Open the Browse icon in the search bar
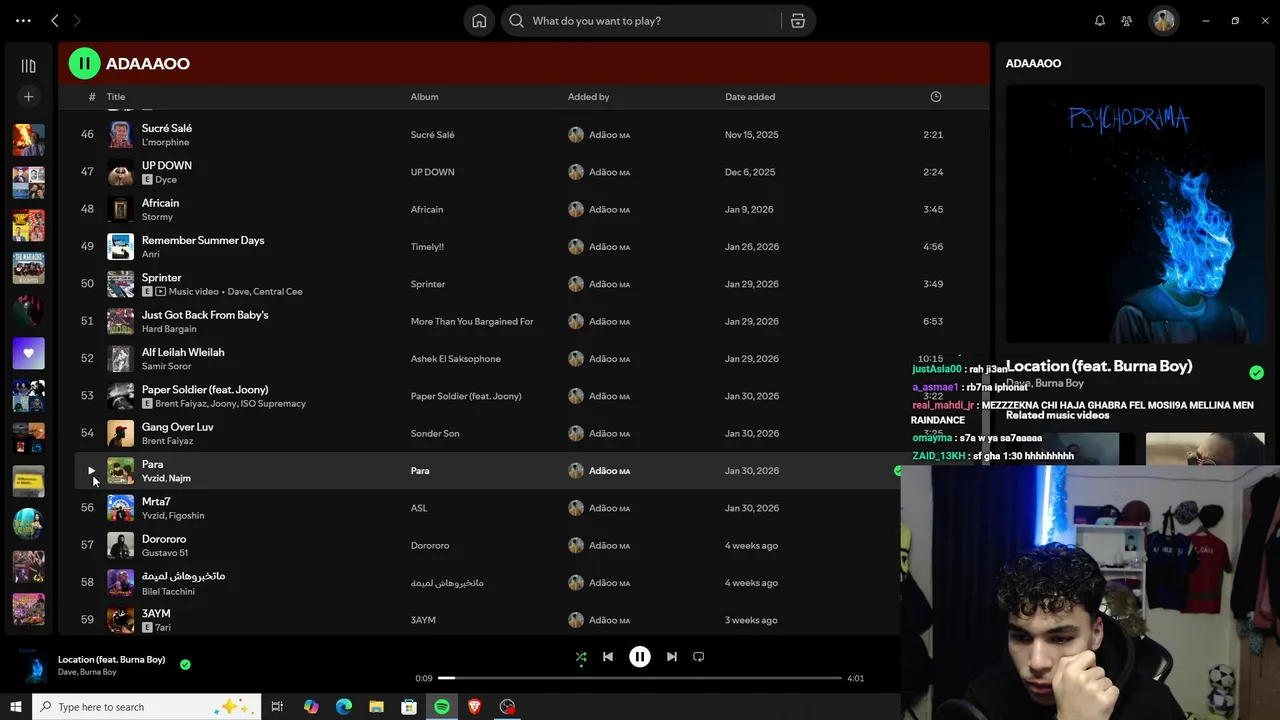The width and height of the screenshot is (1280, 720). tap(798, 21)
